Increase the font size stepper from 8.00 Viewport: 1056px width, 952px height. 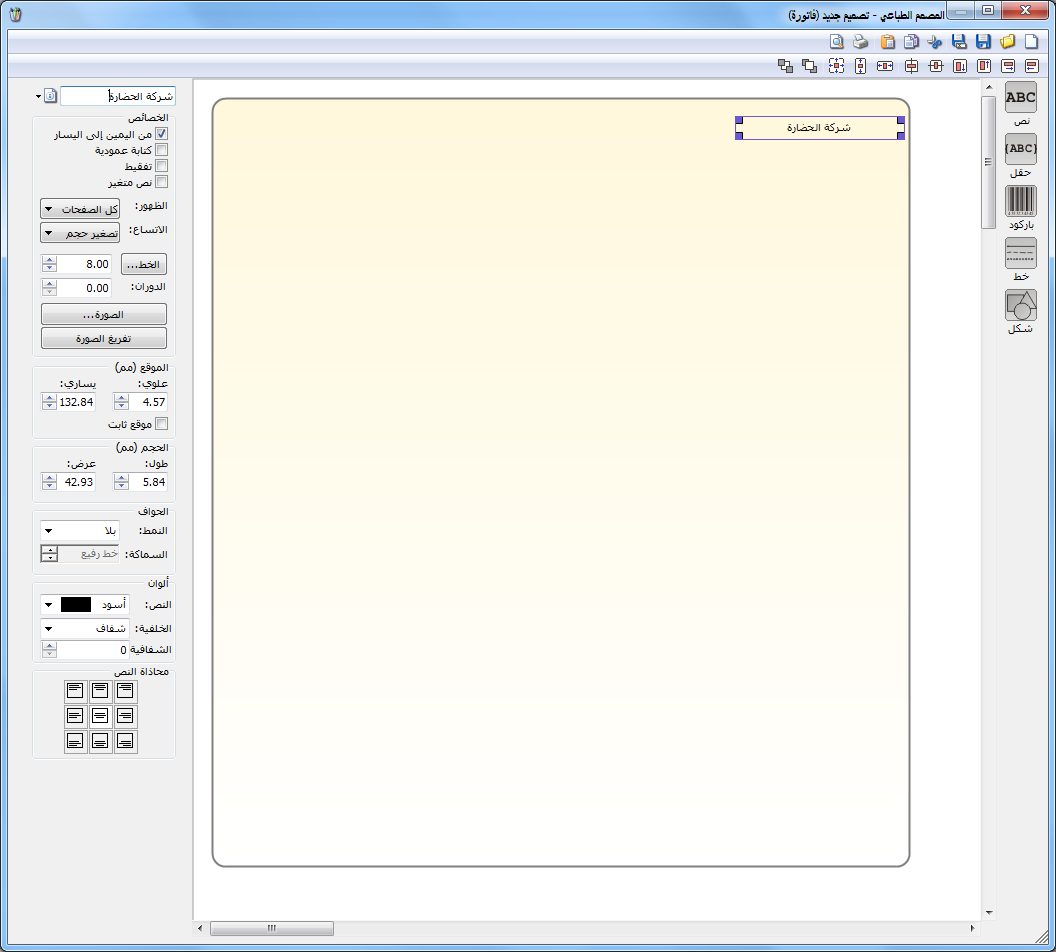click(x=49, y=260)
